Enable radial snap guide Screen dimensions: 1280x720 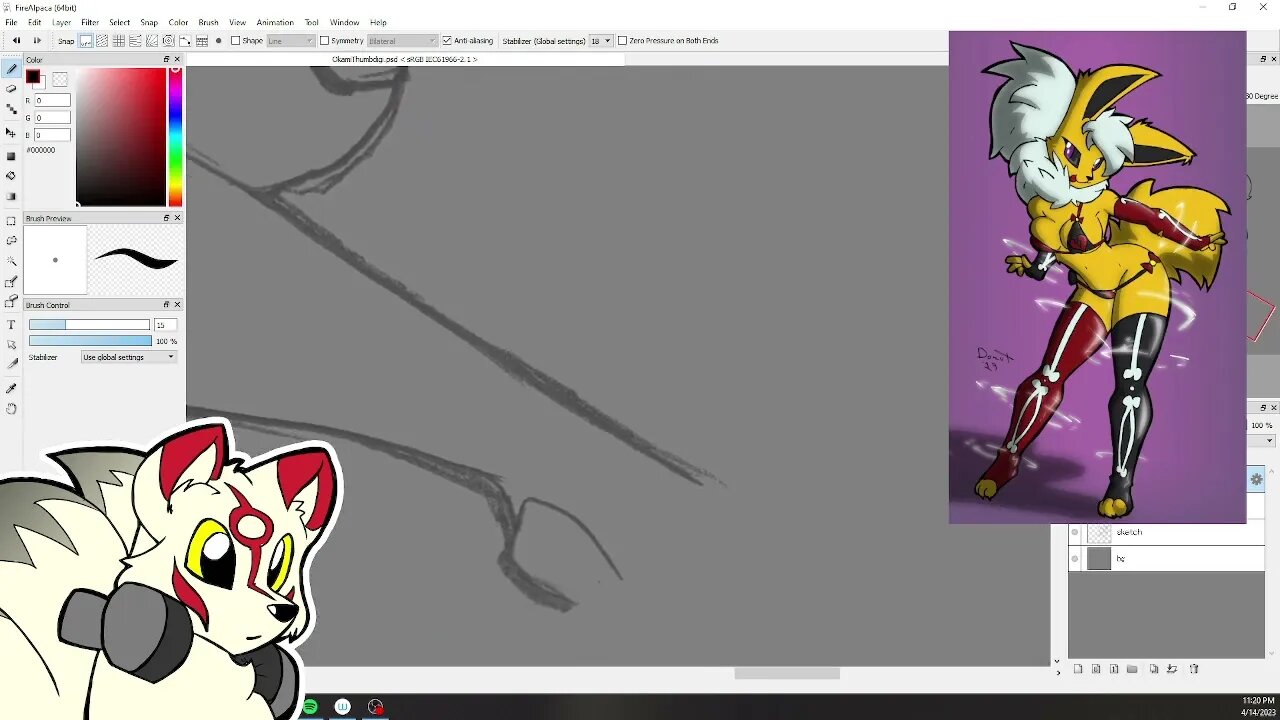click(152, 41)
